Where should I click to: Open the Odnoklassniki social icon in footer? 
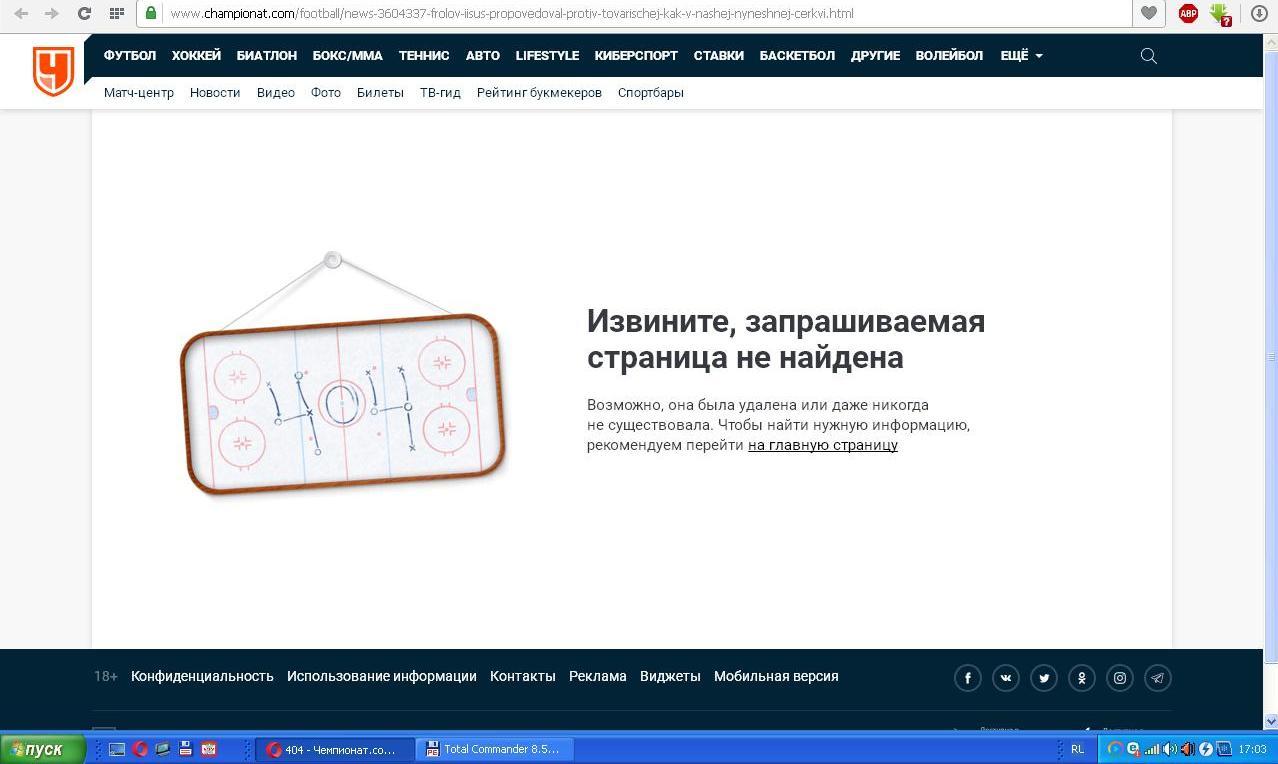1081,678
